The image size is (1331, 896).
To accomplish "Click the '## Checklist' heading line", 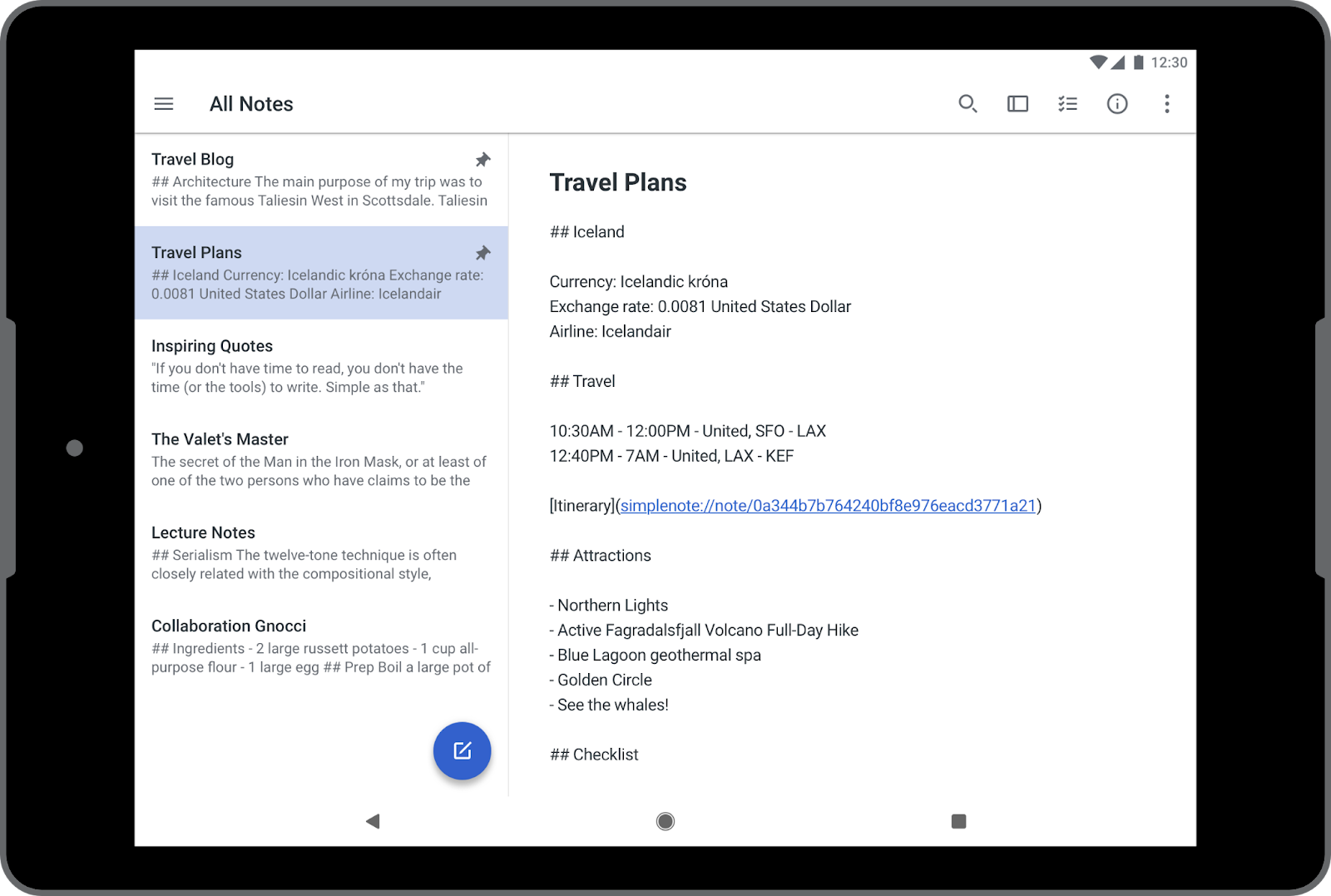I will pyautogui.click(x=594, y=755).
